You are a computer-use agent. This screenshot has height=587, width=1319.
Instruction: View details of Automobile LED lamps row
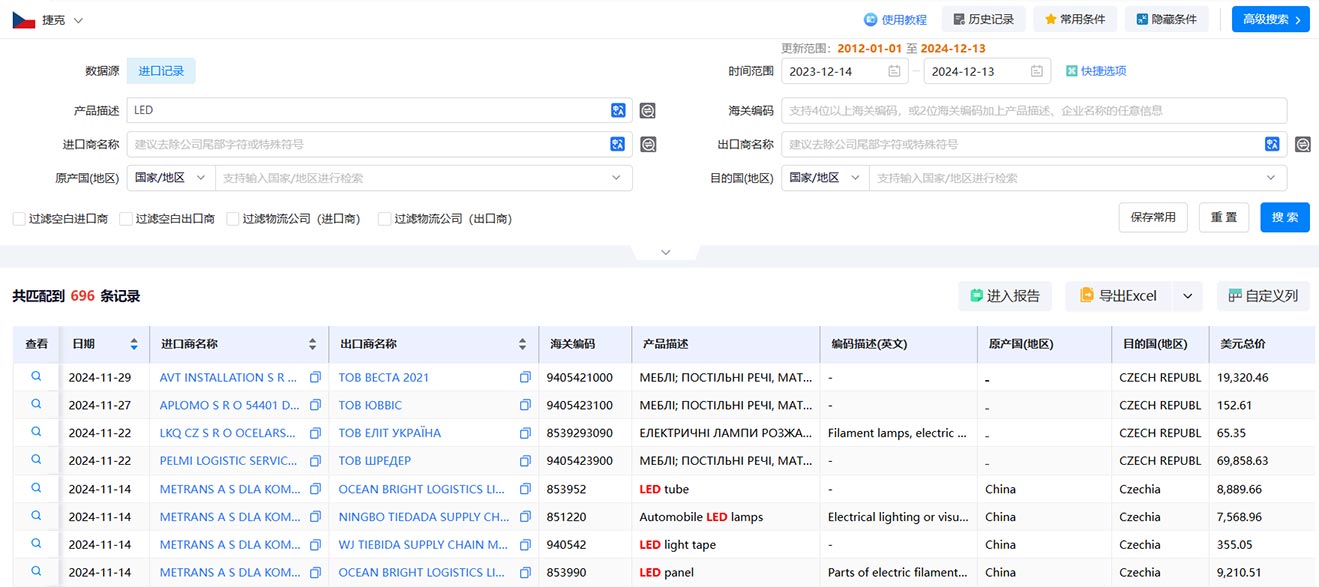point(36,516)
